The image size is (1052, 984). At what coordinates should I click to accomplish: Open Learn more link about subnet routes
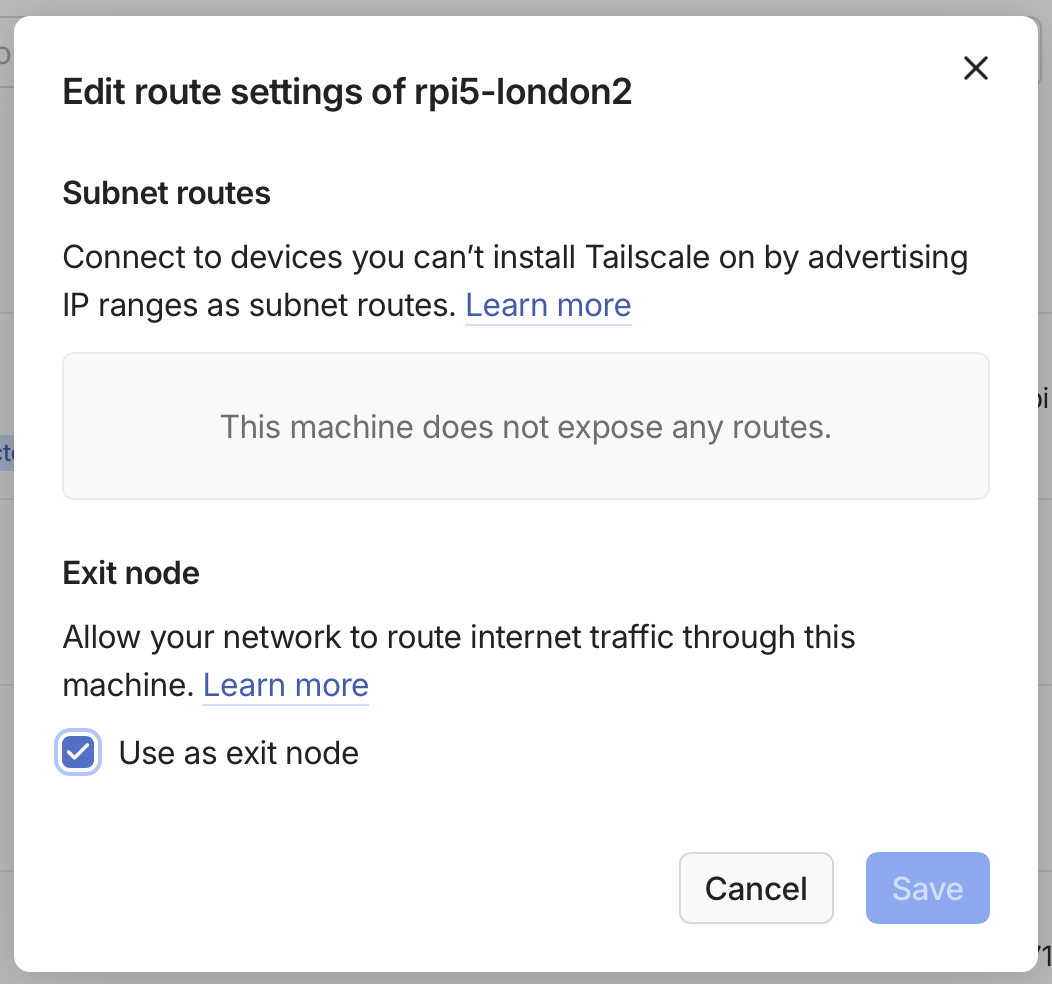(548, 306)
